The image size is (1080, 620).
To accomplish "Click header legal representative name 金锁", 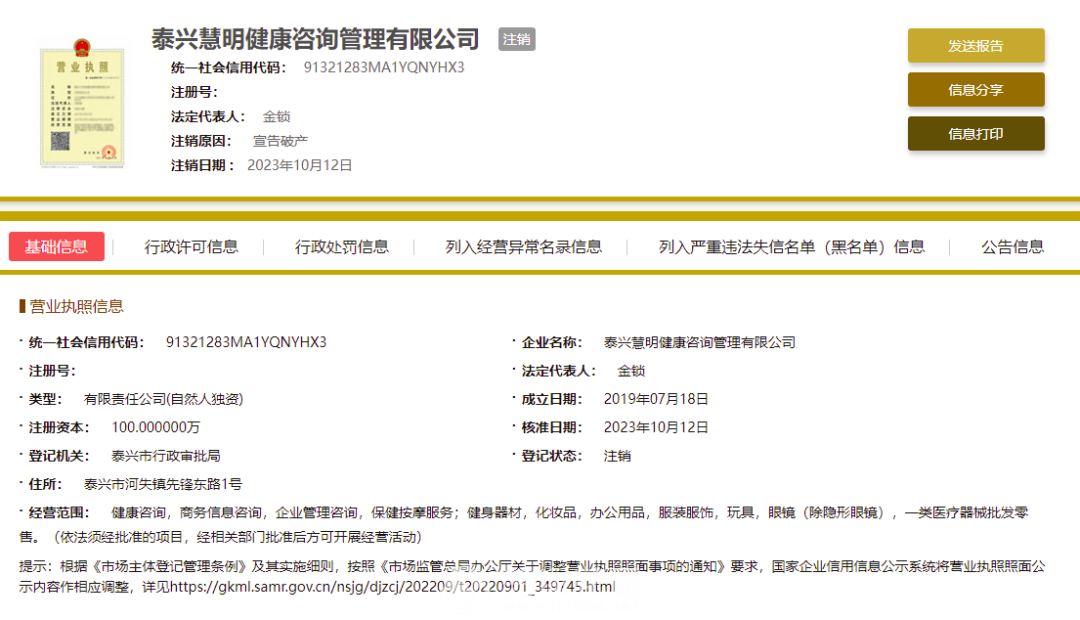I will (x=276, y=116).
